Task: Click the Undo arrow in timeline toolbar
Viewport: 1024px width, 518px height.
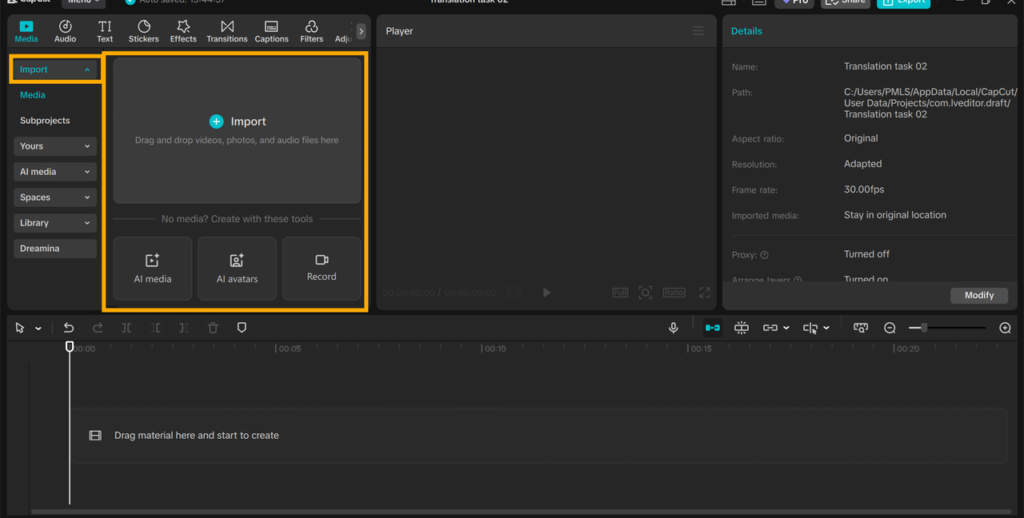Action: [69, 328]
